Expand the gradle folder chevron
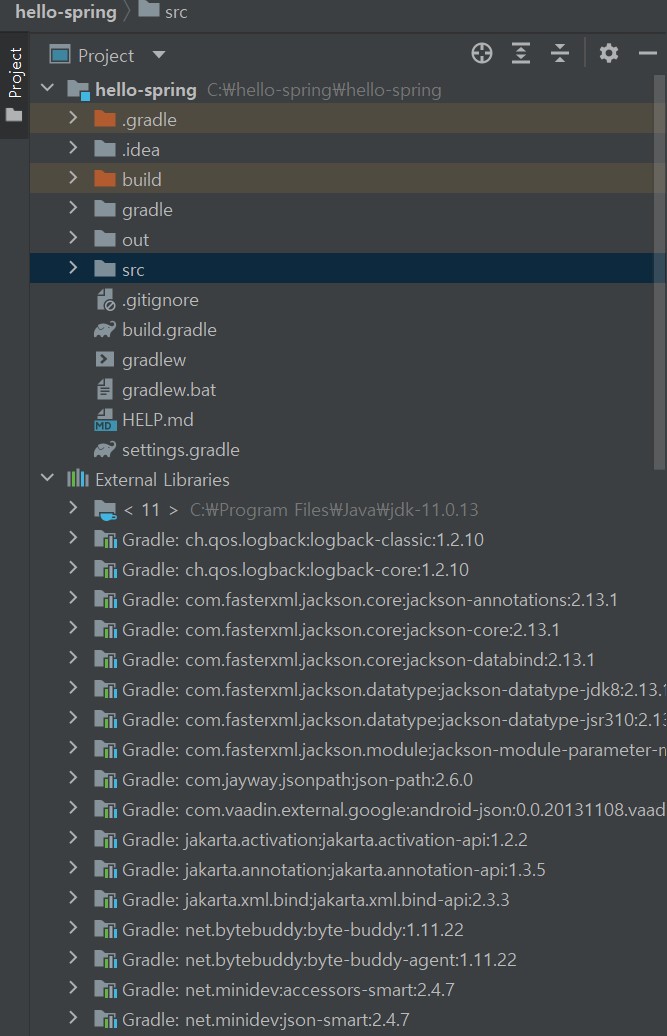The image size is (667, 1036). (x=73, y=208)
